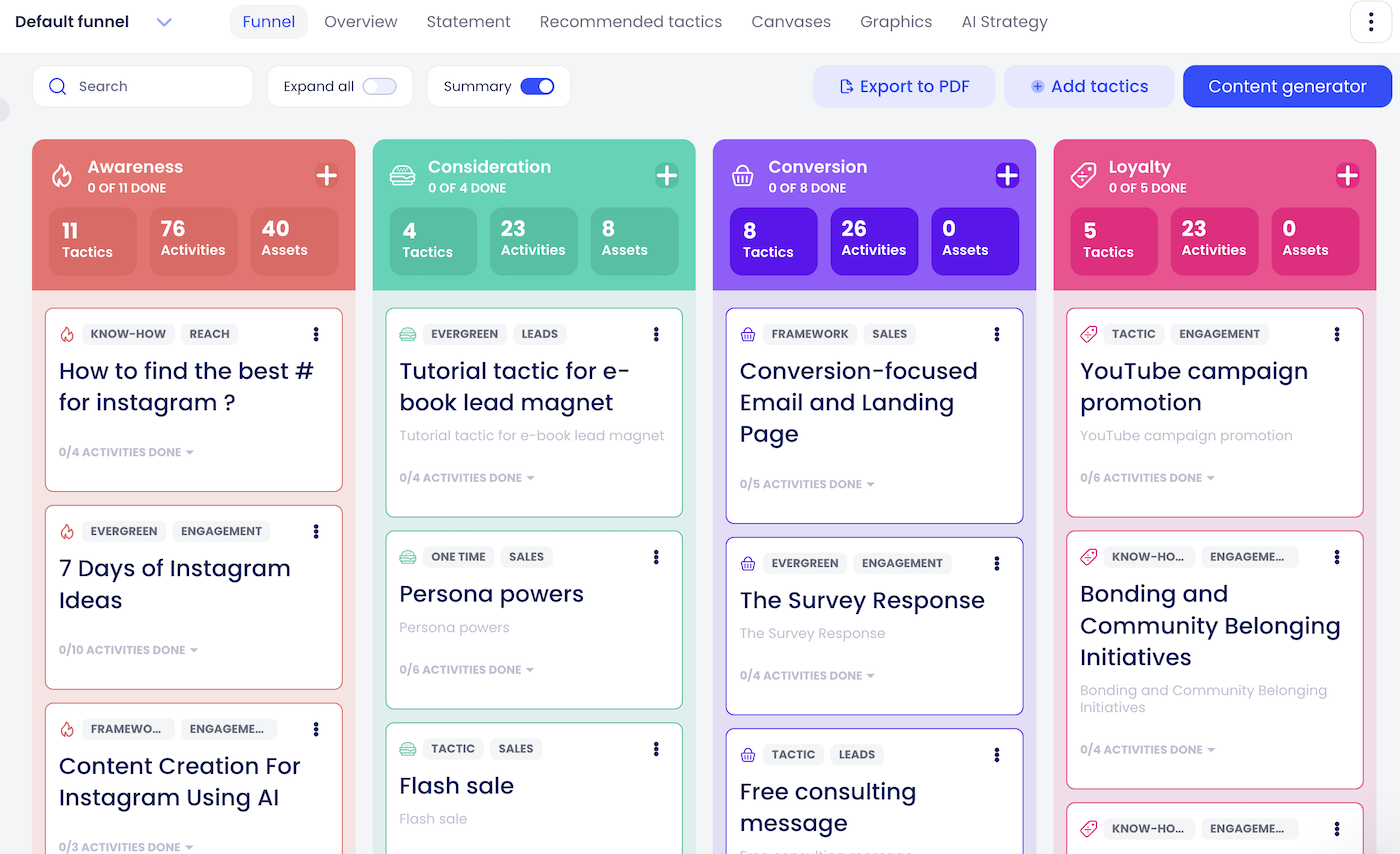Click the burger icon on the Consideration column
1400x854 pixels.
[x=403, y=175]
